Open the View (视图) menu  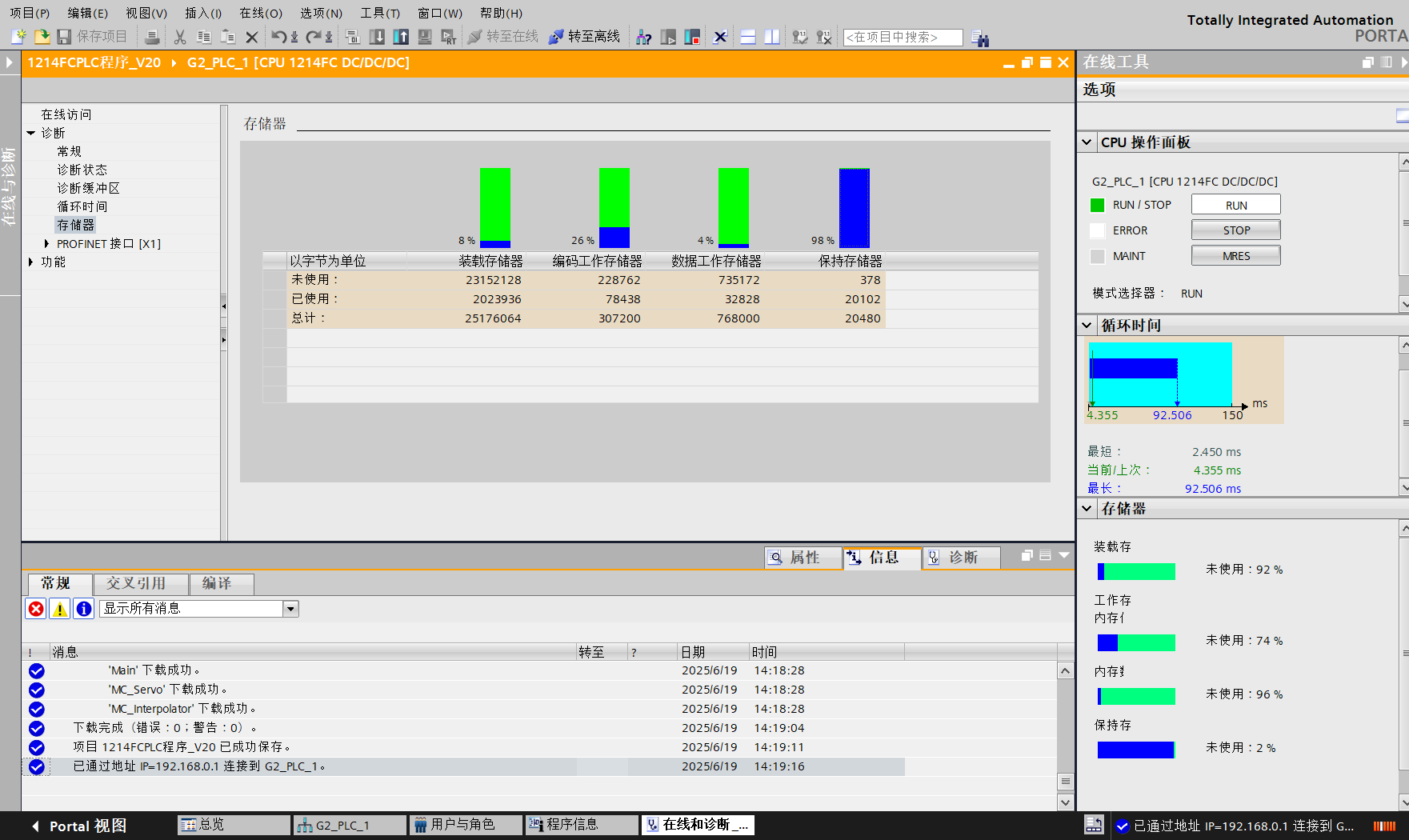click(146, 13)
